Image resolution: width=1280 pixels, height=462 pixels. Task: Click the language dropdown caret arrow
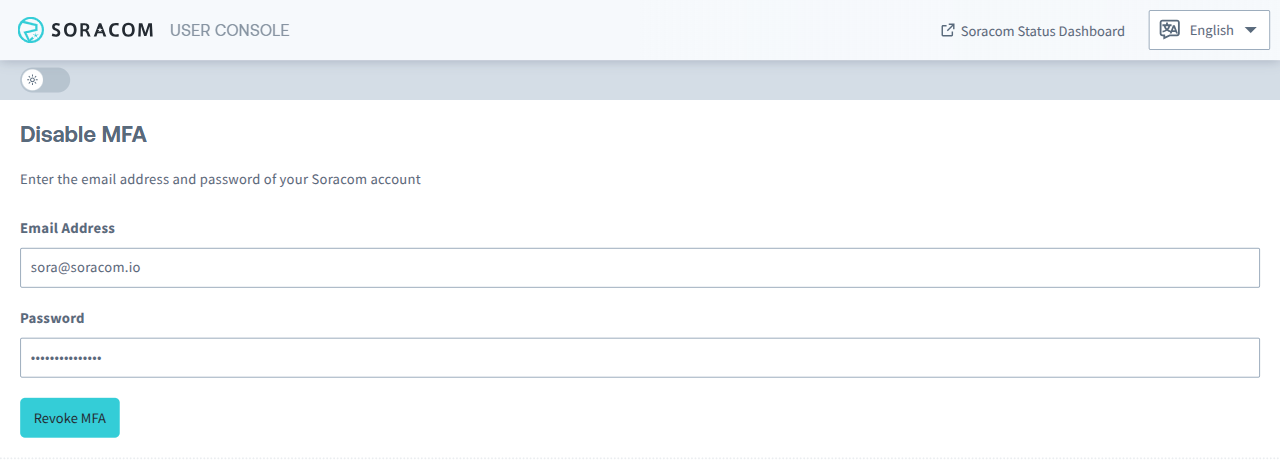click(1250, 30)
